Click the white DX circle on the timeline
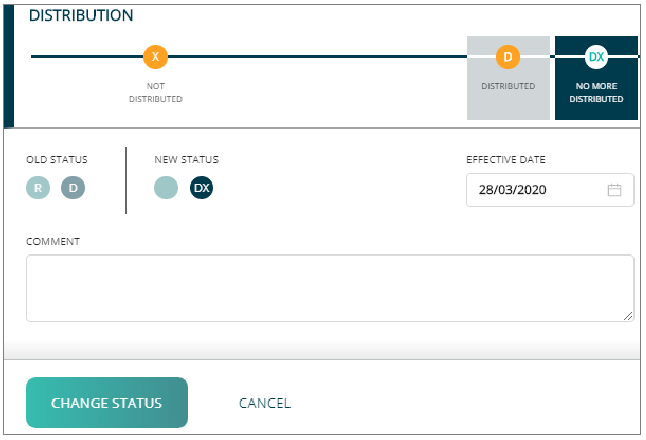Image resolution: width=646 pixels, height=440 pixels. pyautogui.click(x=596, y=57)
